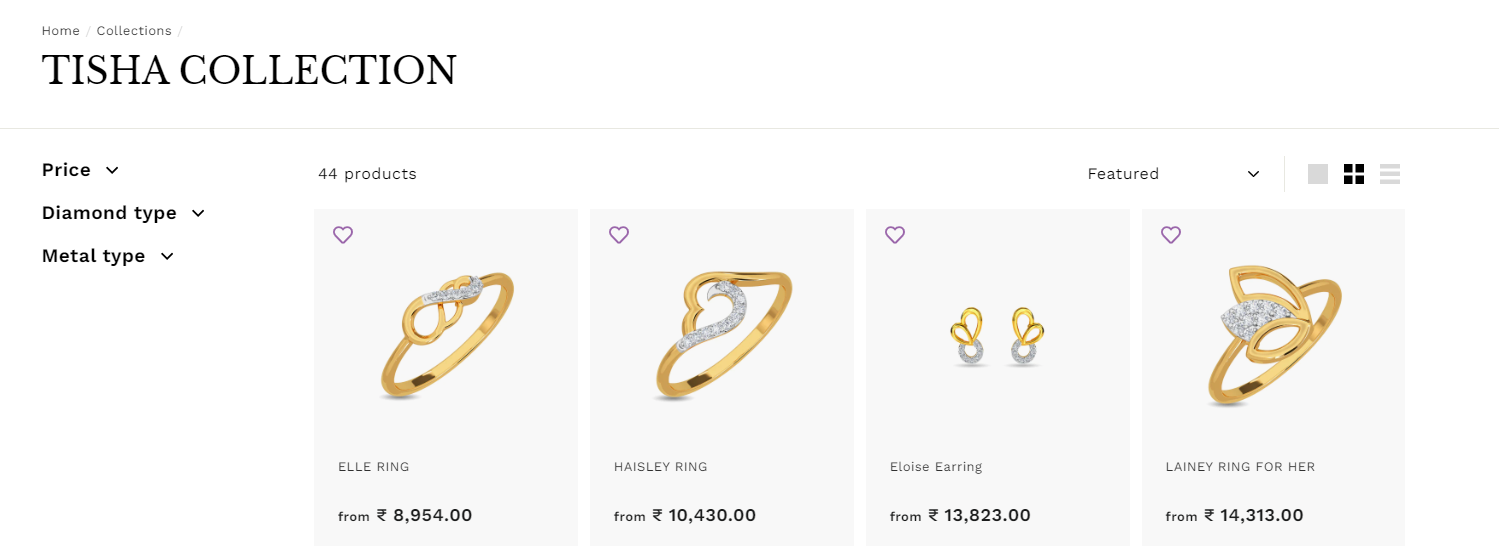Screen dimensions: 1499x554
Task: Select the small four-square grid view
Action: point(1354,174)
